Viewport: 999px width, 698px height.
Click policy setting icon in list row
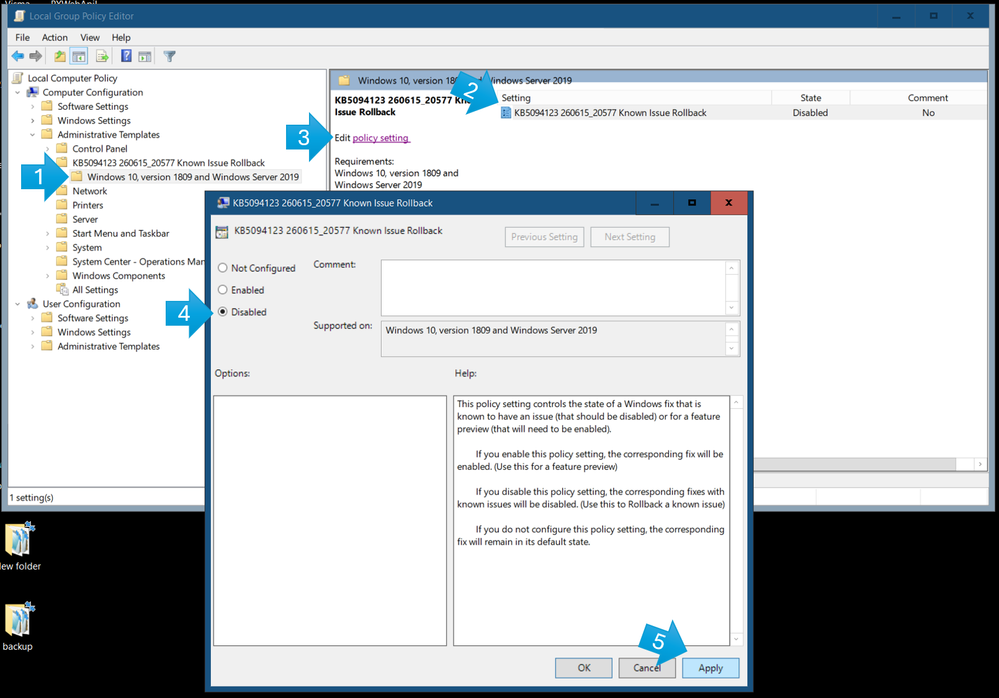tap(506, 113)
